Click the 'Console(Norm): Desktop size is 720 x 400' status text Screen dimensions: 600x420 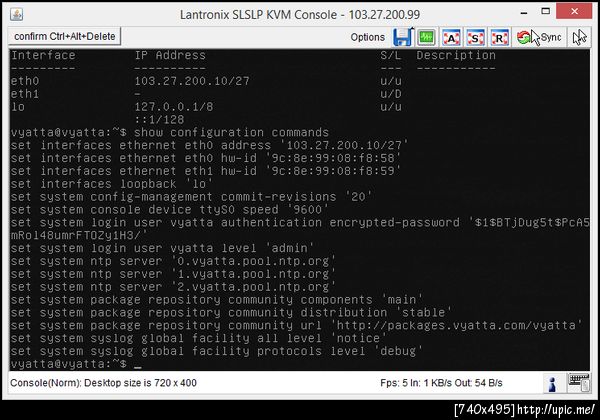click(x=103, y=383)
